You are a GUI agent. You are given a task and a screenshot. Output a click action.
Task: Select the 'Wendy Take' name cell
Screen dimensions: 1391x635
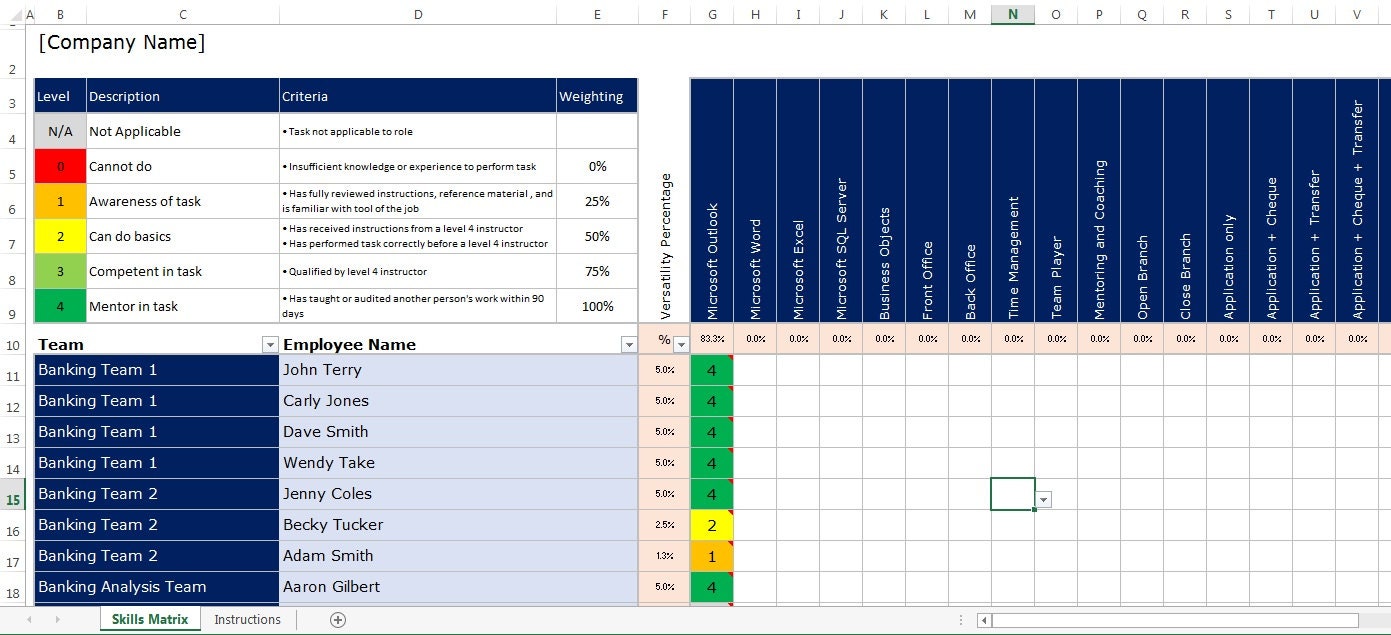point(459,463)
